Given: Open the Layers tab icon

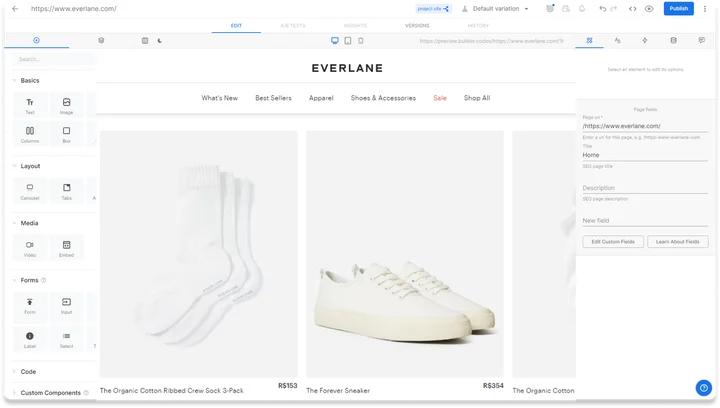Looking at the screenshot, I should [x=101, y=40].
